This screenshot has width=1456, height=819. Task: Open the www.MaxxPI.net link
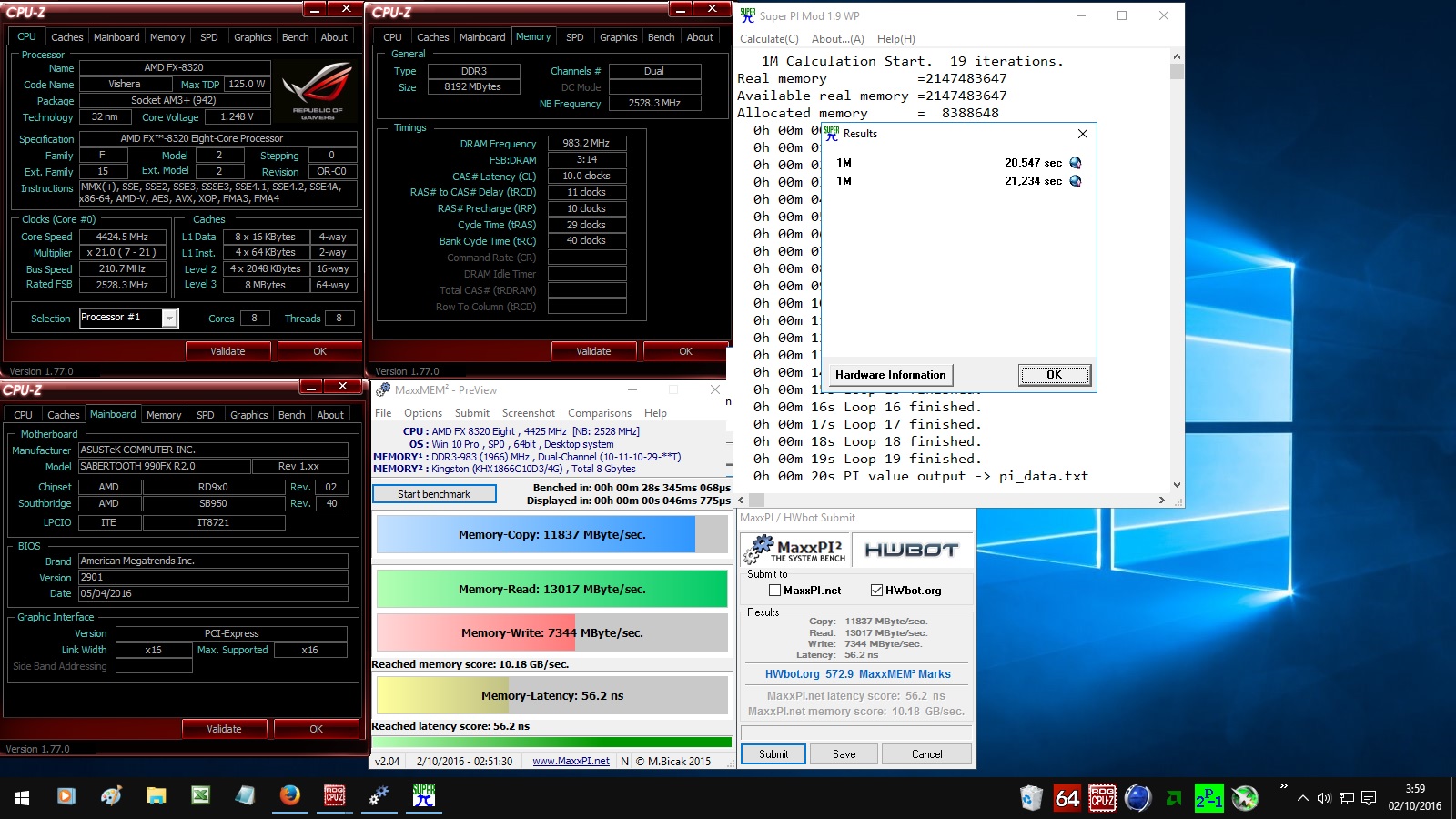point(571,762)
